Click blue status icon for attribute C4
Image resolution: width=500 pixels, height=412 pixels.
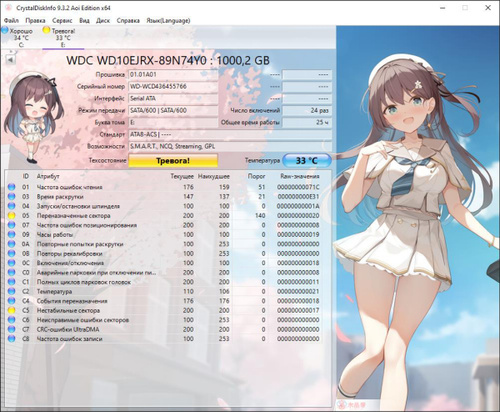(x=12, y=301)
